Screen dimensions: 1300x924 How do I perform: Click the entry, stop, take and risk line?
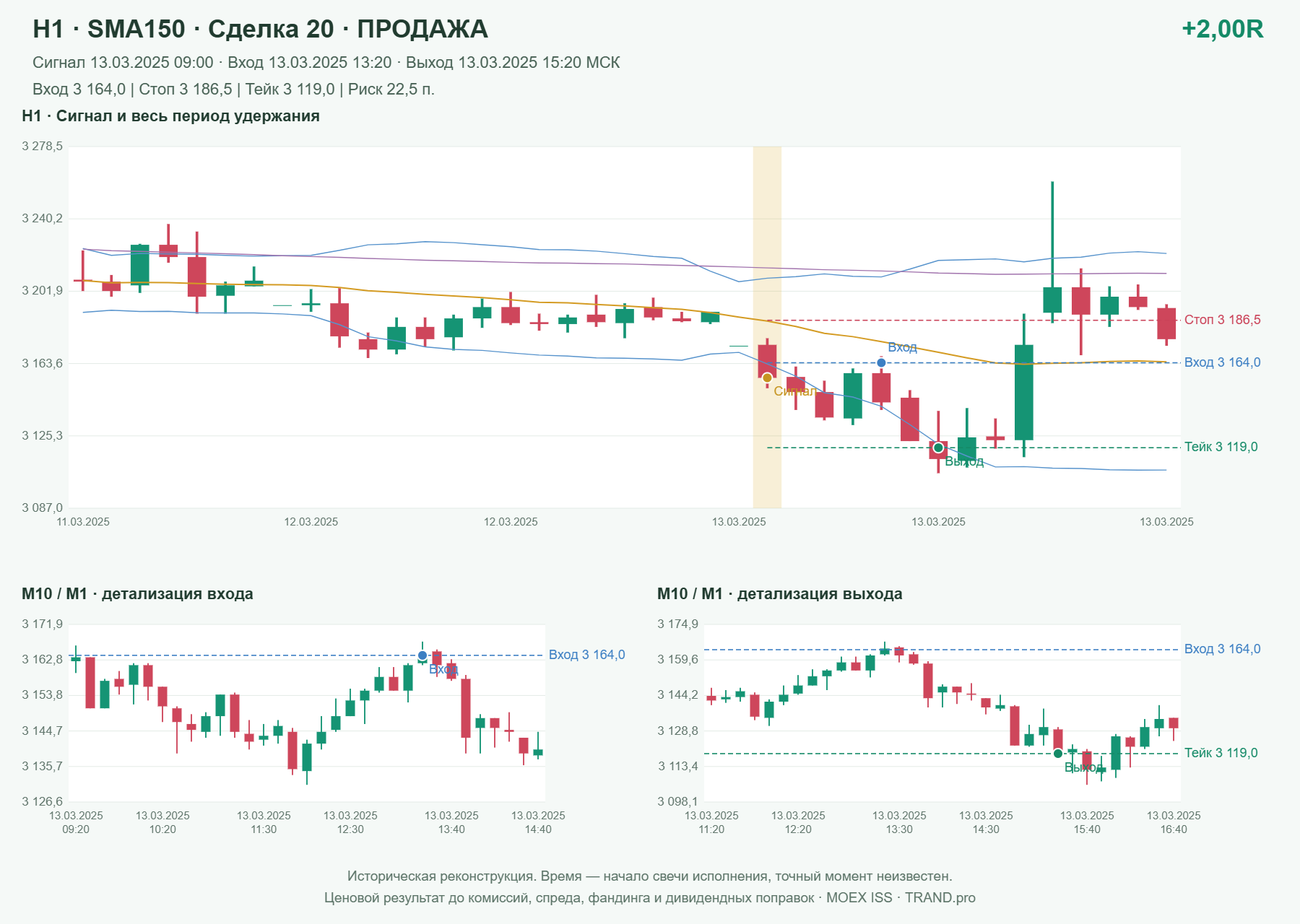(x=233, y=90)
